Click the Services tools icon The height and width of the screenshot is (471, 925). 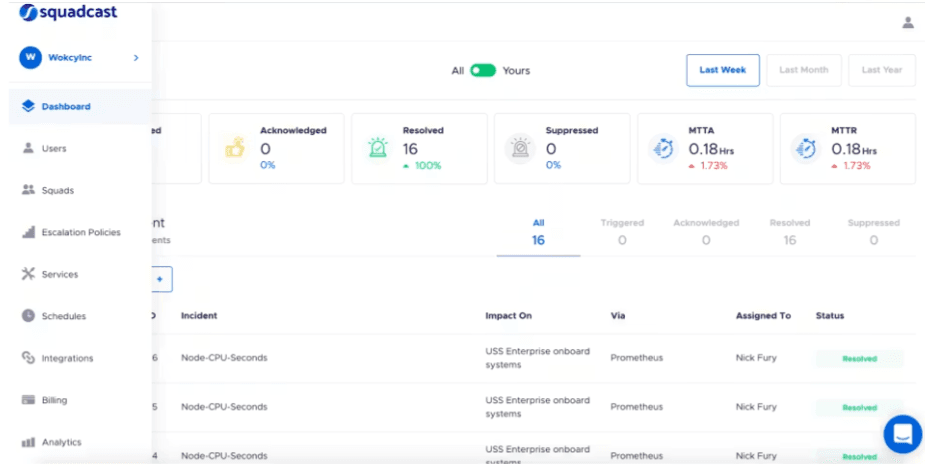(x=28, y=274)
